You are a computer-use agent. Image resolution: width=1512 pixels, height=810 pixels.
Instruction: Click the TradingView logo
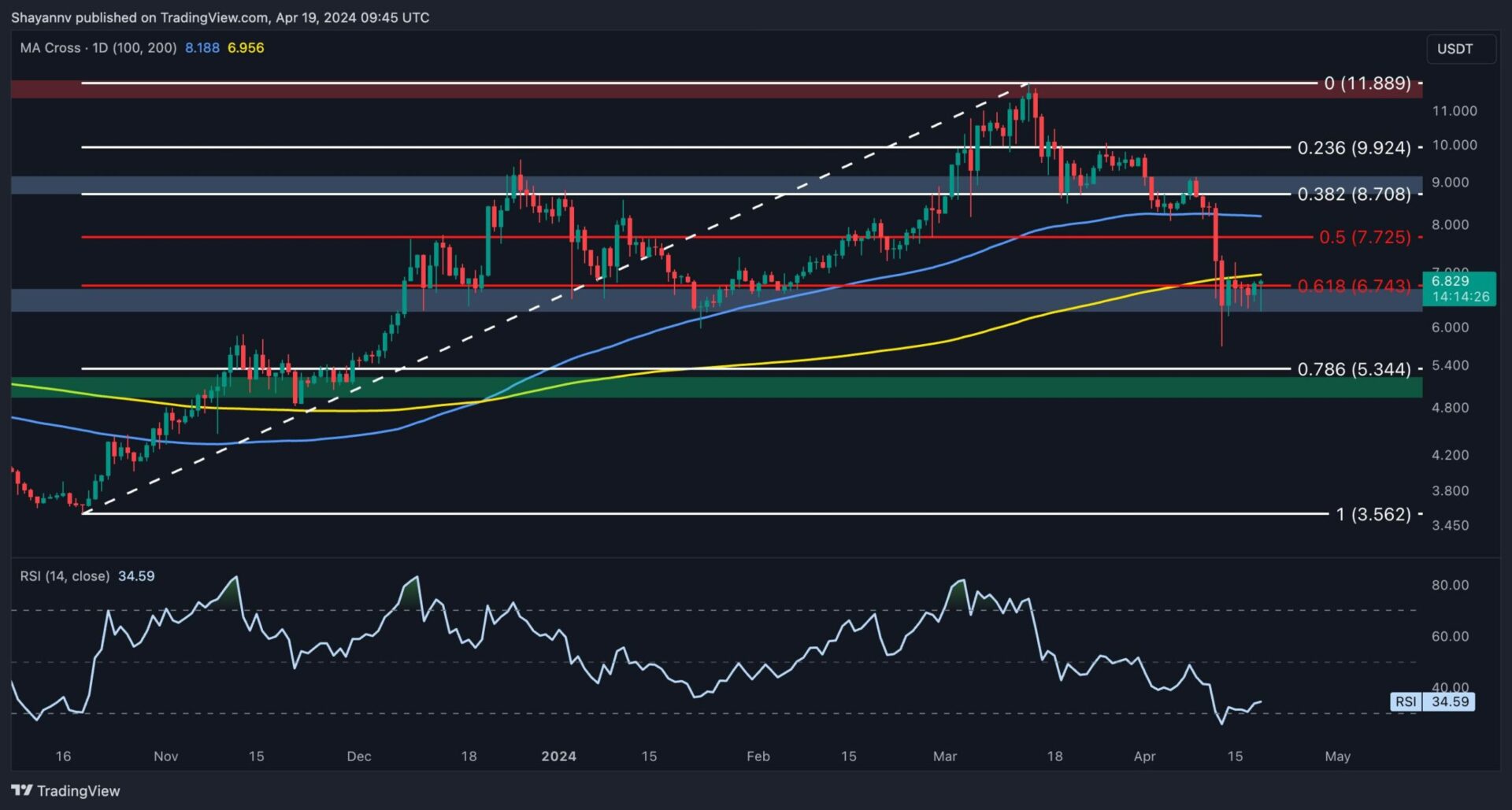coord(66,790)
